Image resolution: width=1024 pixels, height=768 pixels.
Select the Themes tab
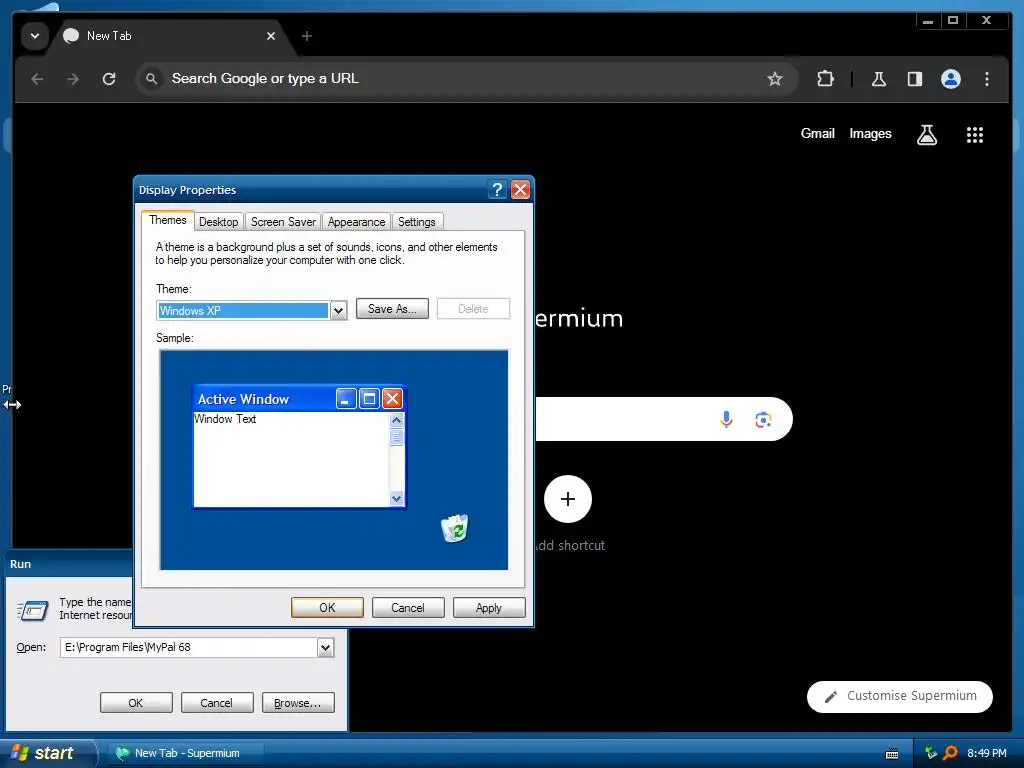168,220
